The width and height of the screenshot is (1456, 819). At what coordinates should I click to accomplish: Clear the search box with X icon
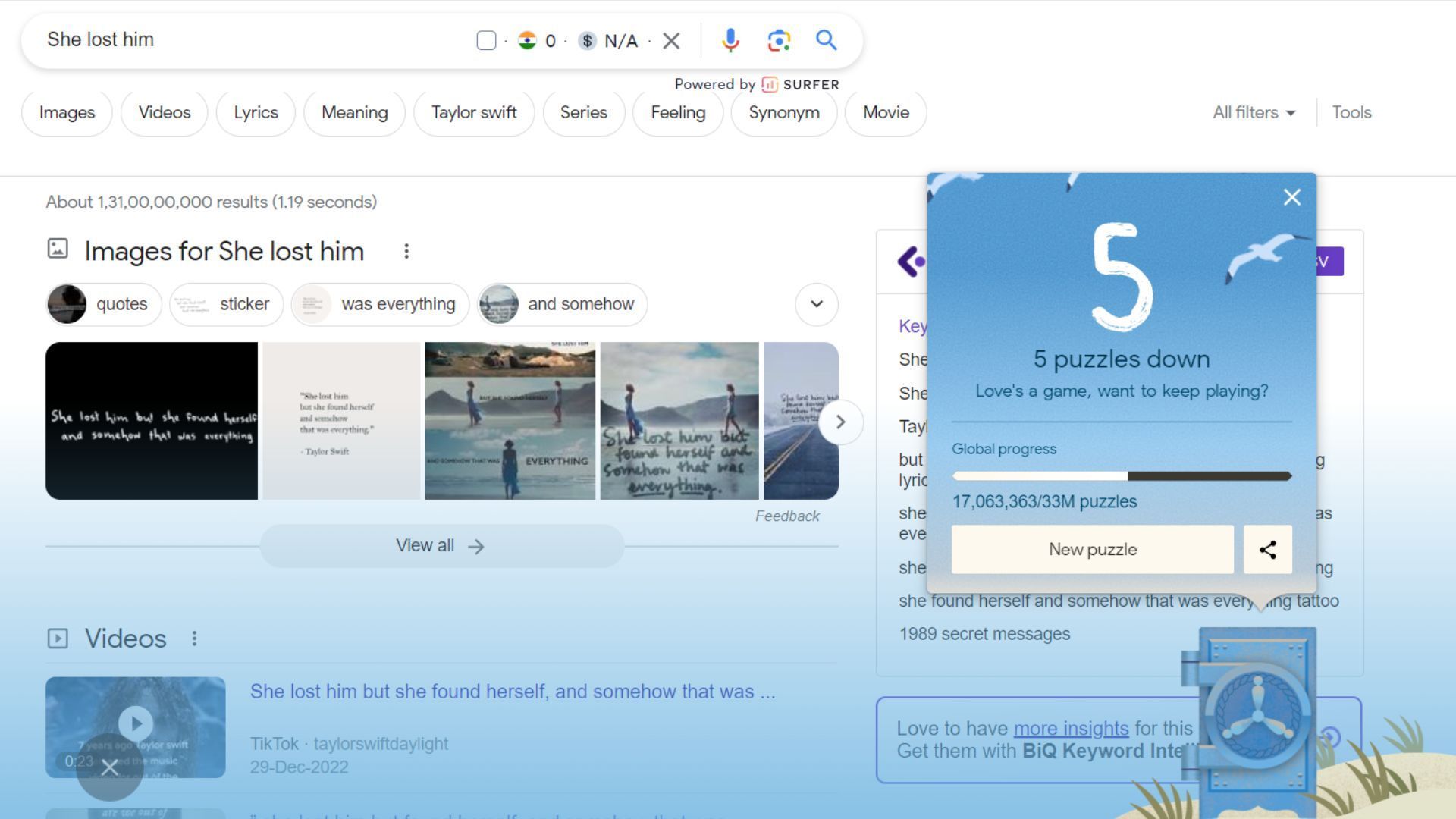tap(671, 41)
